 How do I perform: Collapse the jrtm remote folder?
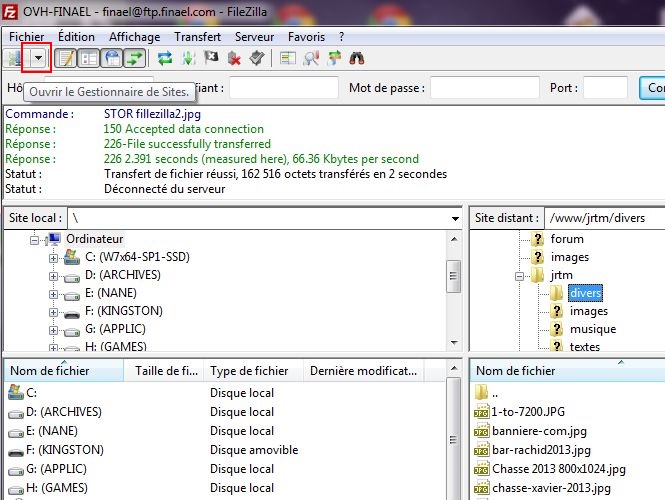[520, 275]
